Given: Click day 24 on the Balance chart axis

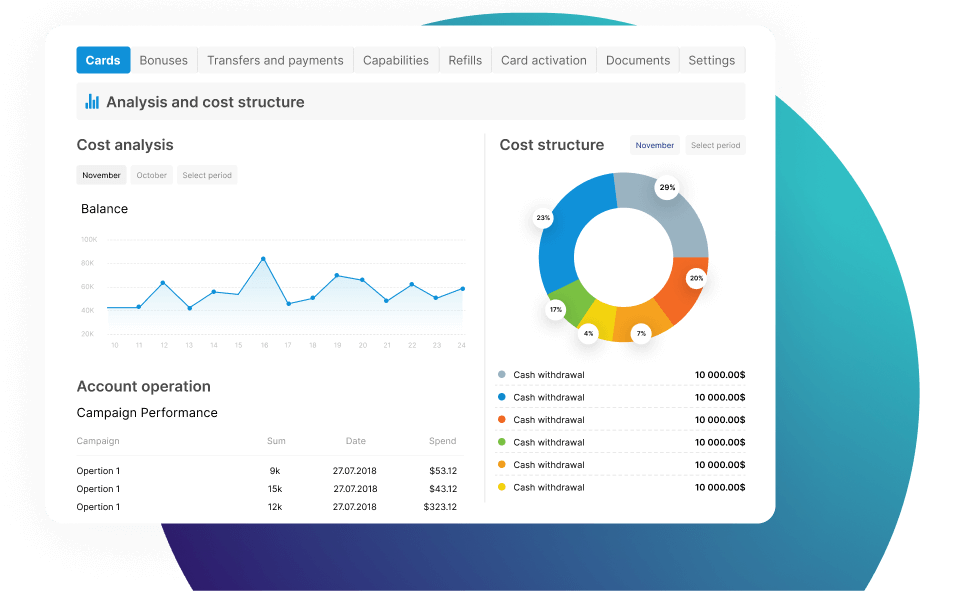Looking at the screenshot, I should click(461, 345).
